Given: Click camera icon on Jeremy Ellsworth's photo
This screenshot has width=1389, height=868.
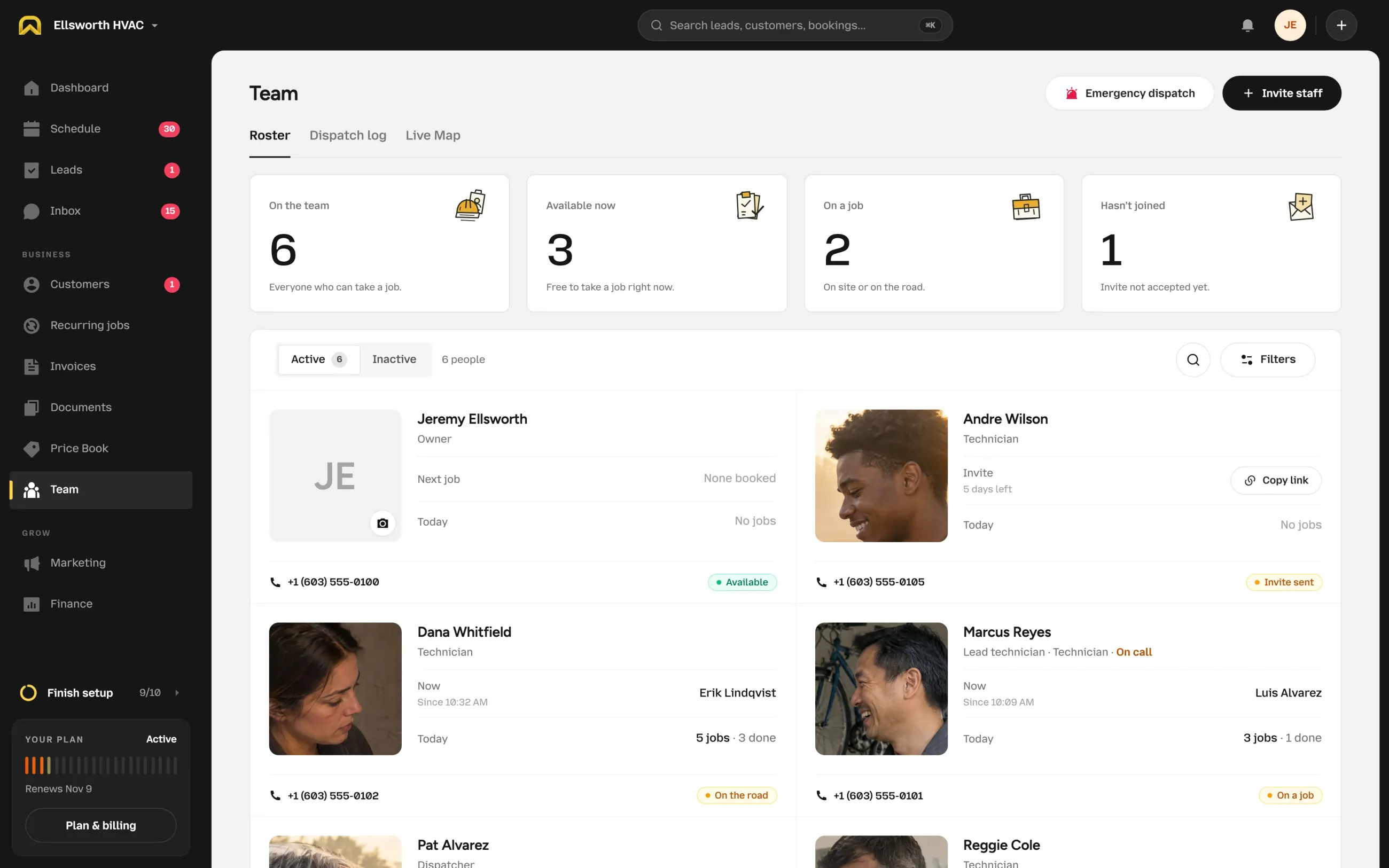Looking at the screenshot, I should [383, 523].
